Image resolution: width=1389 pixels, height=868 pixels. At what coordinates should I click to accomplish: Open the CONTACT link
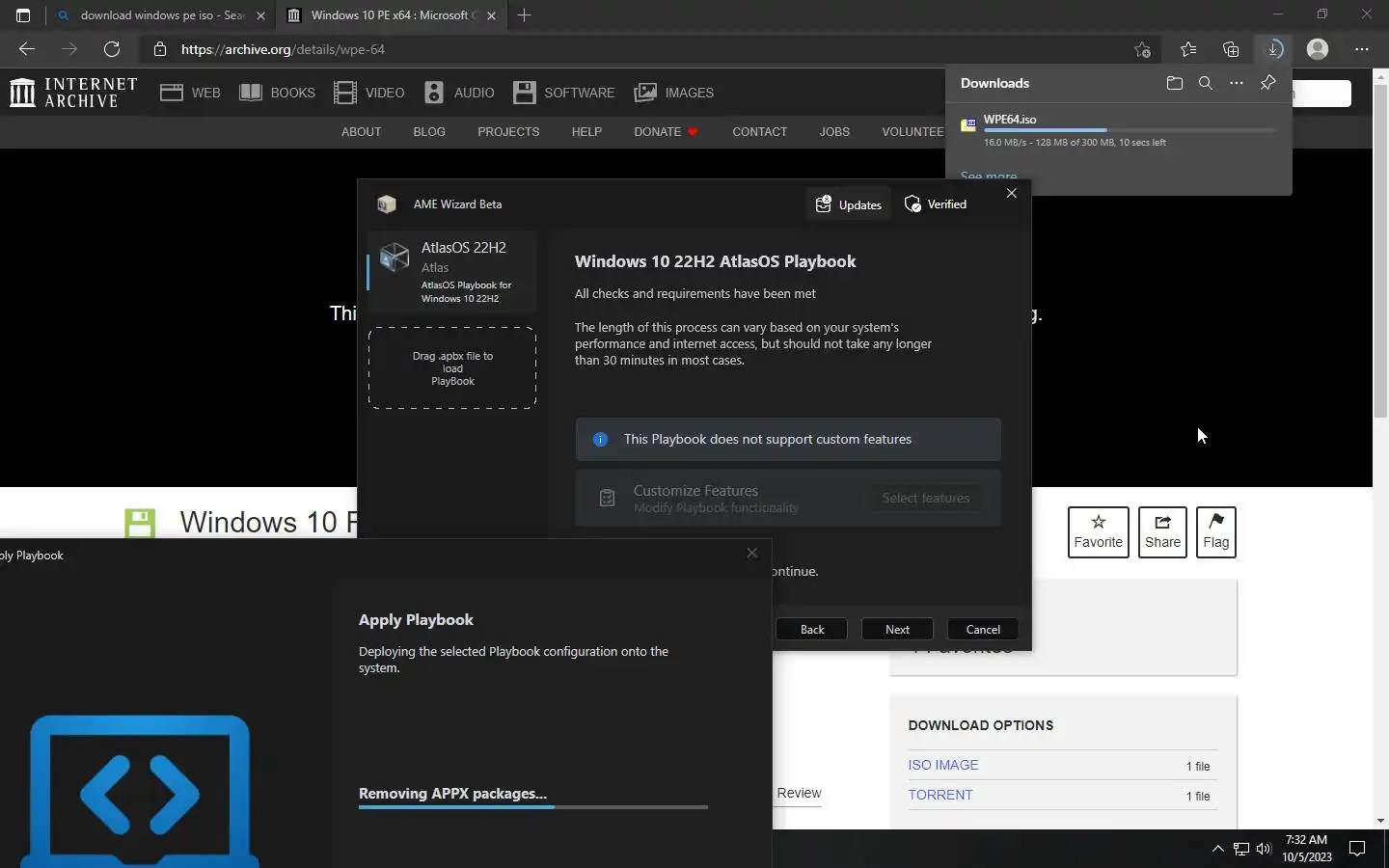759,132
